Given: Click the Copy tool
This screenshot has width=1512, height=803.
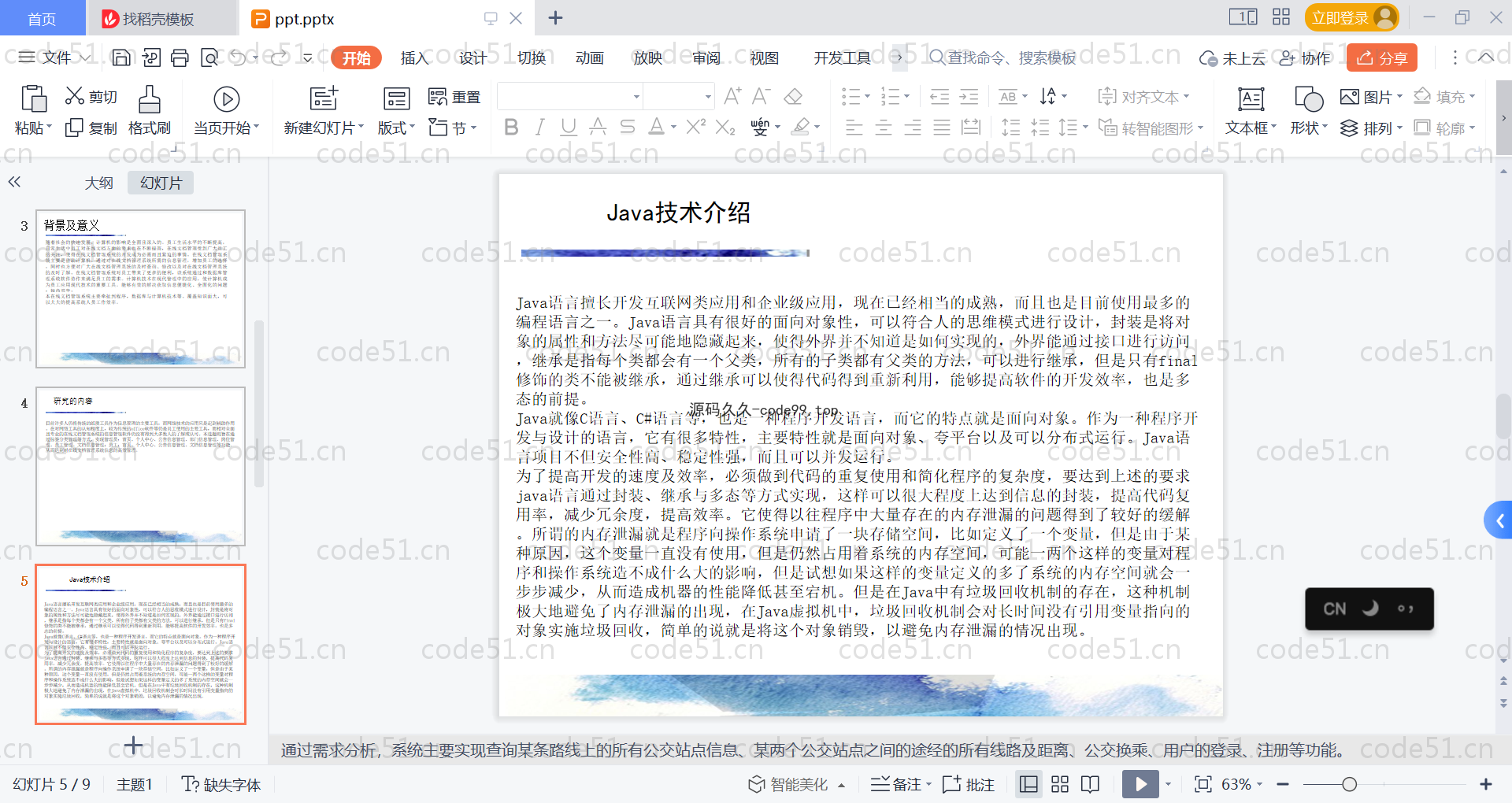Looking at the screenshot, I should pyautogui.click(x=91, y=128).
